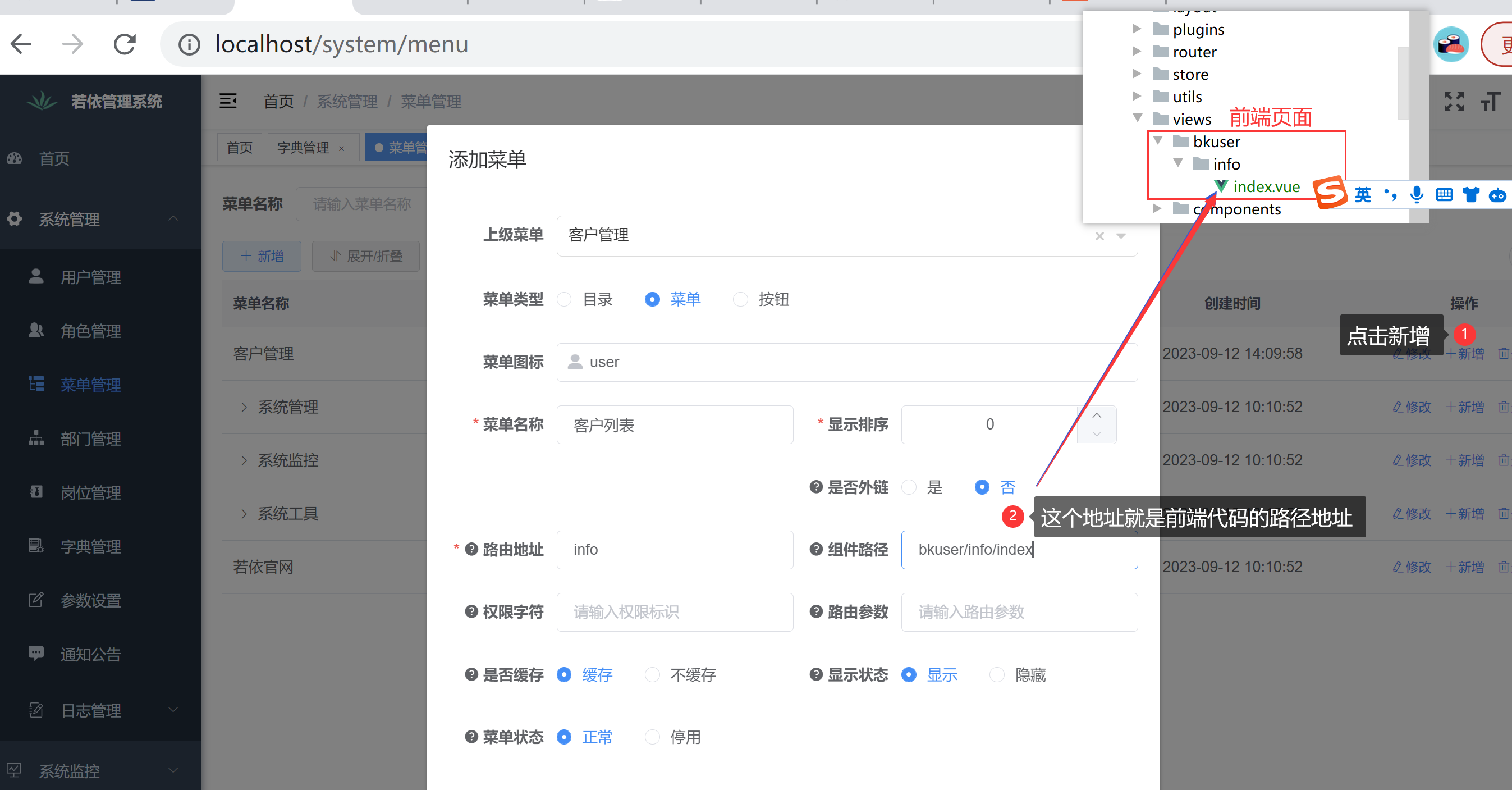Click the fullscreen icon in top bar
This screenshot has width=1512, height=790.
point(1454,102)
